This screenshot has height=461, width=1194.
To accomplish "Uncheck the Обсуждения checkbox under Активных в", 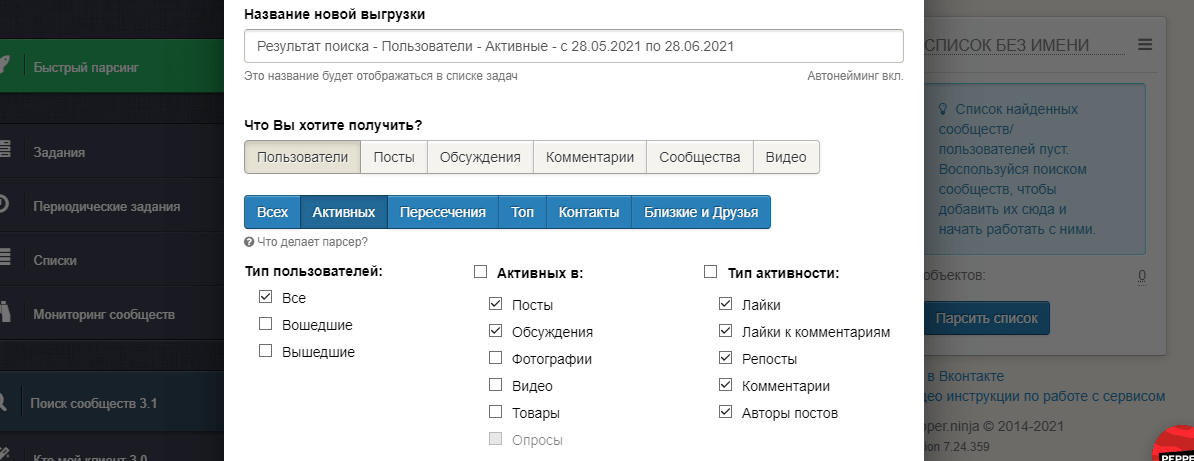I will click(x=496, y=331).
